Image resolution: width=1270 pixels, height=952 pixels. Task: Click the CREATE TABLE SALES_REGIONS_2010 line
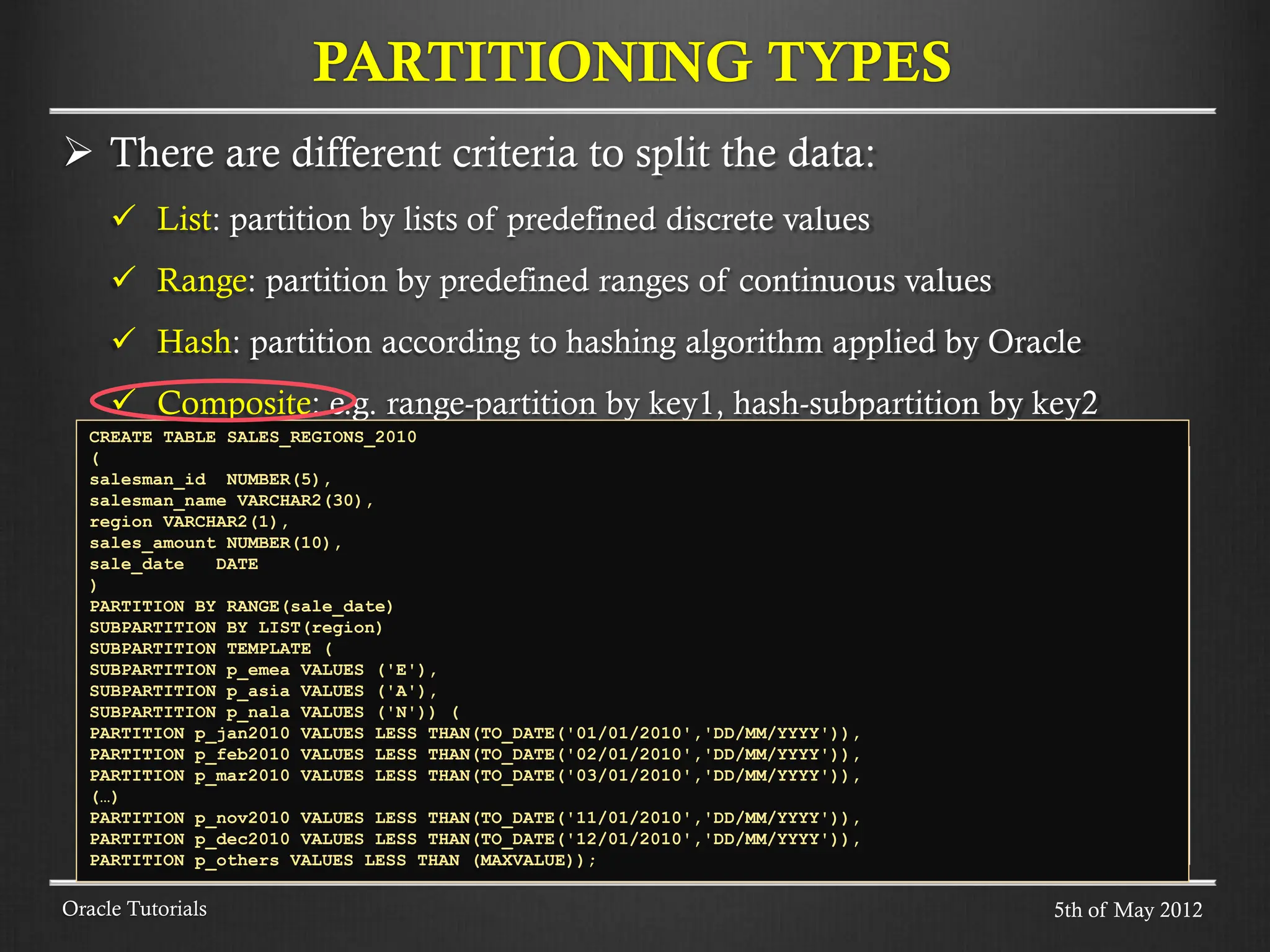click(x=252, y=437)
